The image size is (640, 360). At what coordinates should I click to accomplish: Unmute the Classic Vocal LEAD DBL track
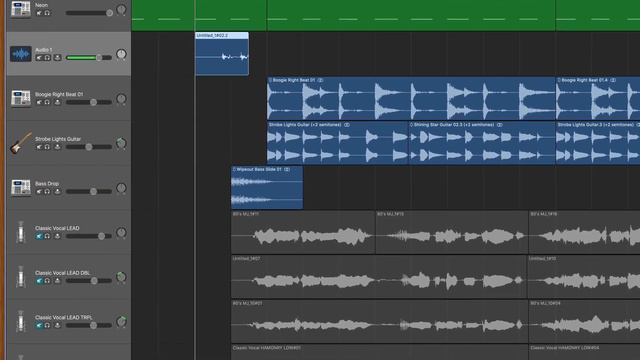point(39,280)
